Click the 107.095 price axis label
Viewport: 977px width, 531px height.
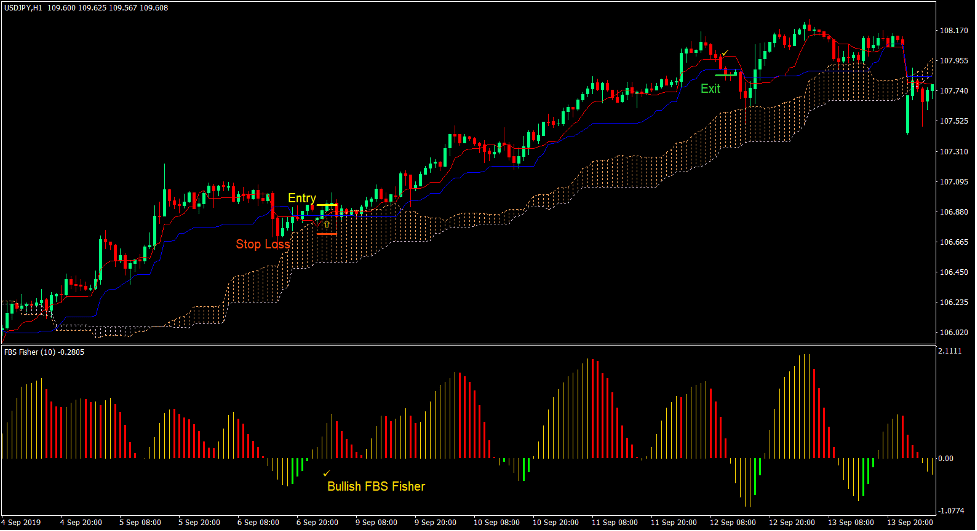click(x=952, y=182)
